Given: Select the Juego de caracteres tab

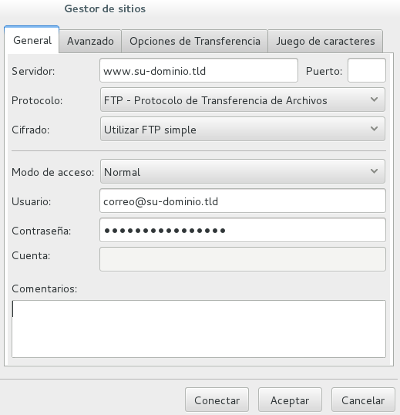Looking at the screenshot, I should [x=325, y=41].
